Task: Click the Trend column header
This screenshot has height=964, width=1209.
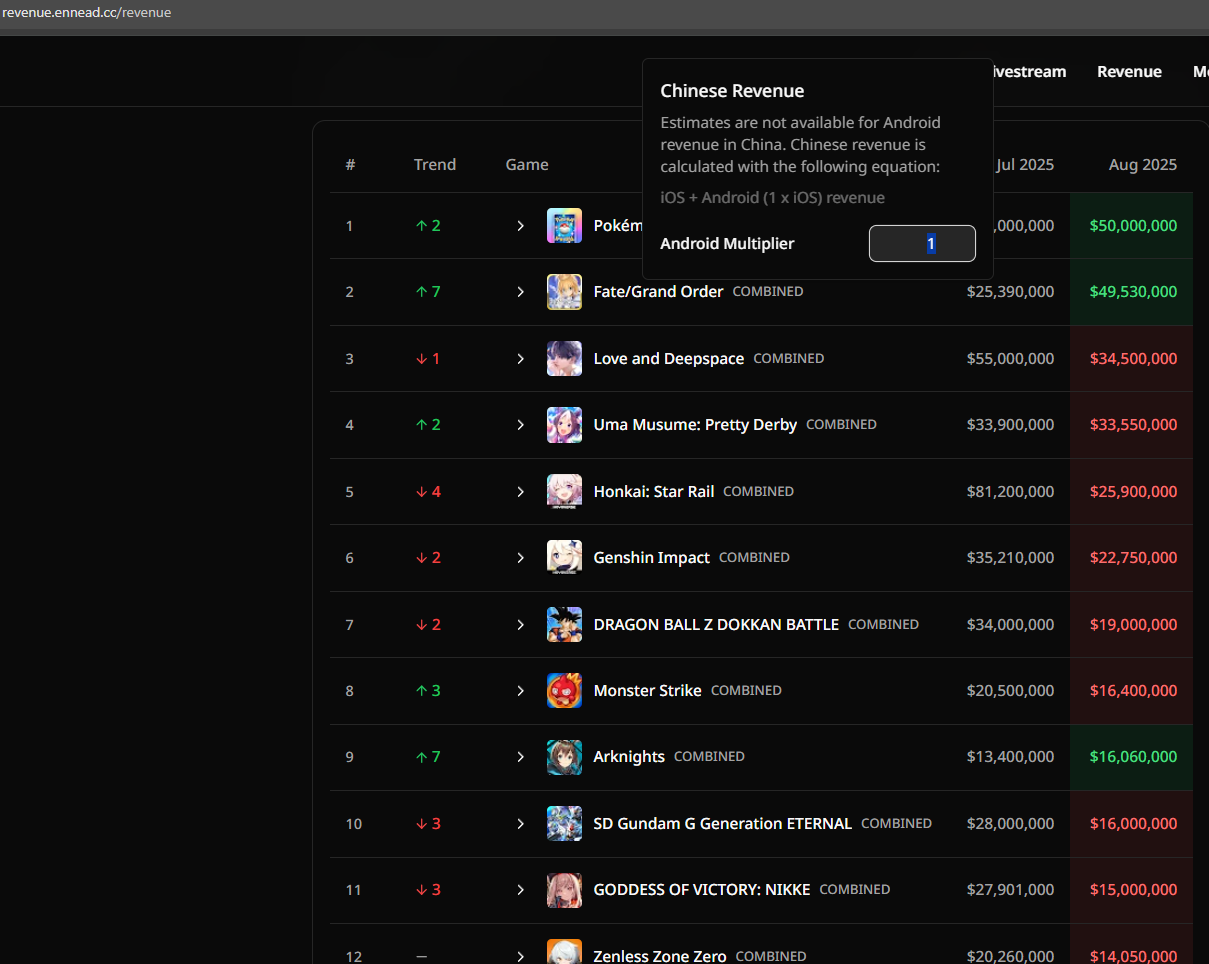Action: pos(435,165)
